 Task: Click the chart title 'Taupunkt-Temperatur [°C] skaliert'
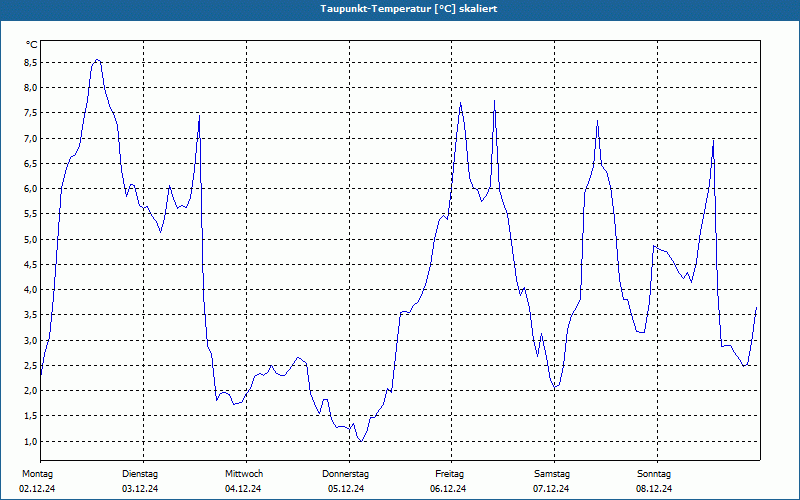pyautogui.click(x=409, y=9)
